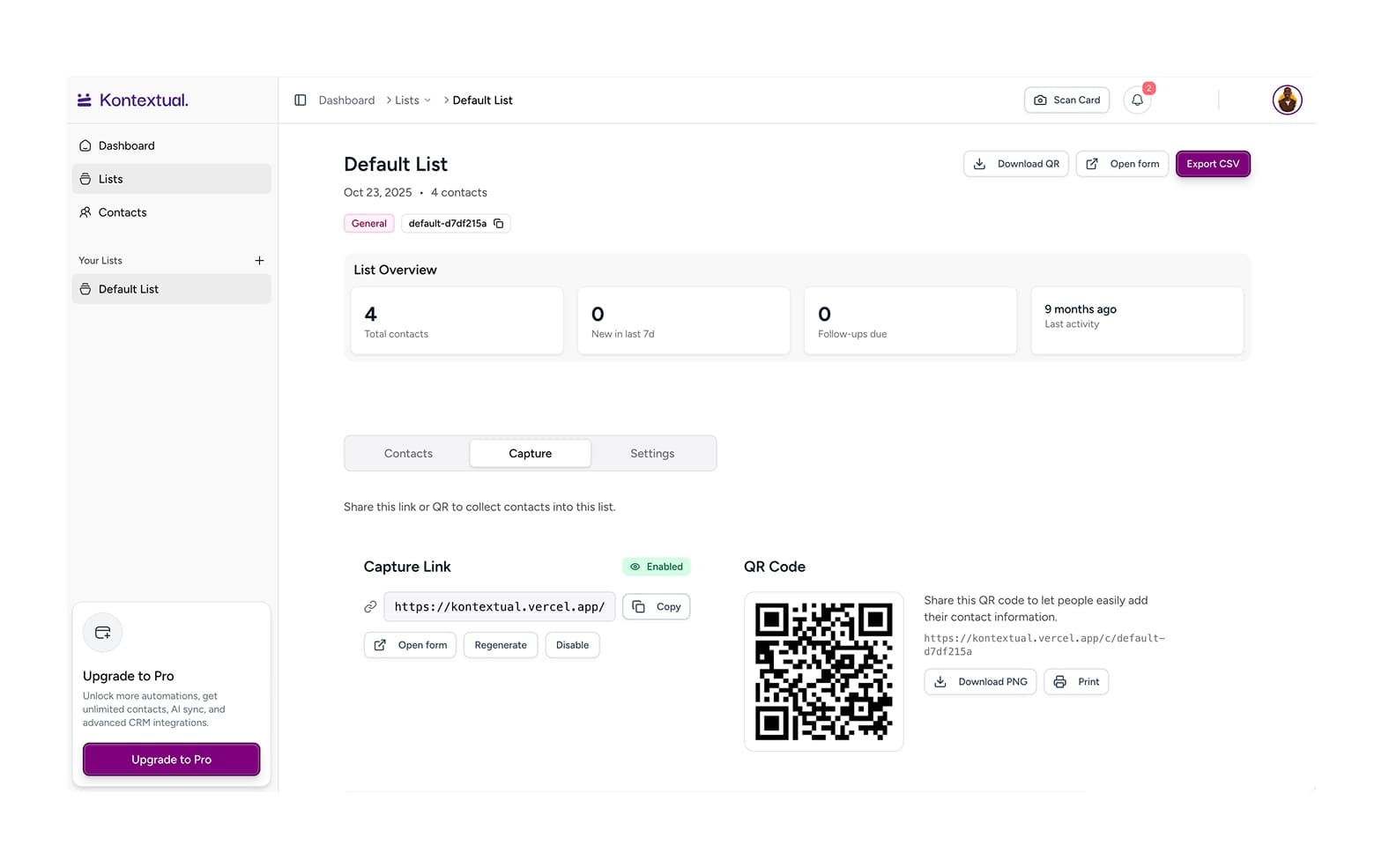The width and height of the screenshot is (1382, 868).
Task: Switch to the Settings tab
Action: [652, 454]
